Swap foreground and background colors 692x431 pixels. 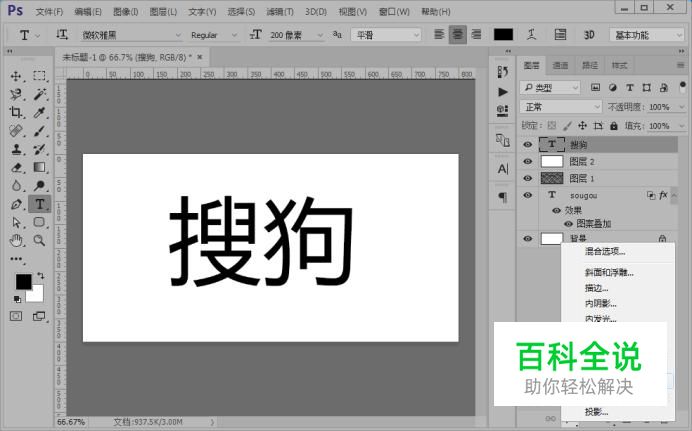41,276
